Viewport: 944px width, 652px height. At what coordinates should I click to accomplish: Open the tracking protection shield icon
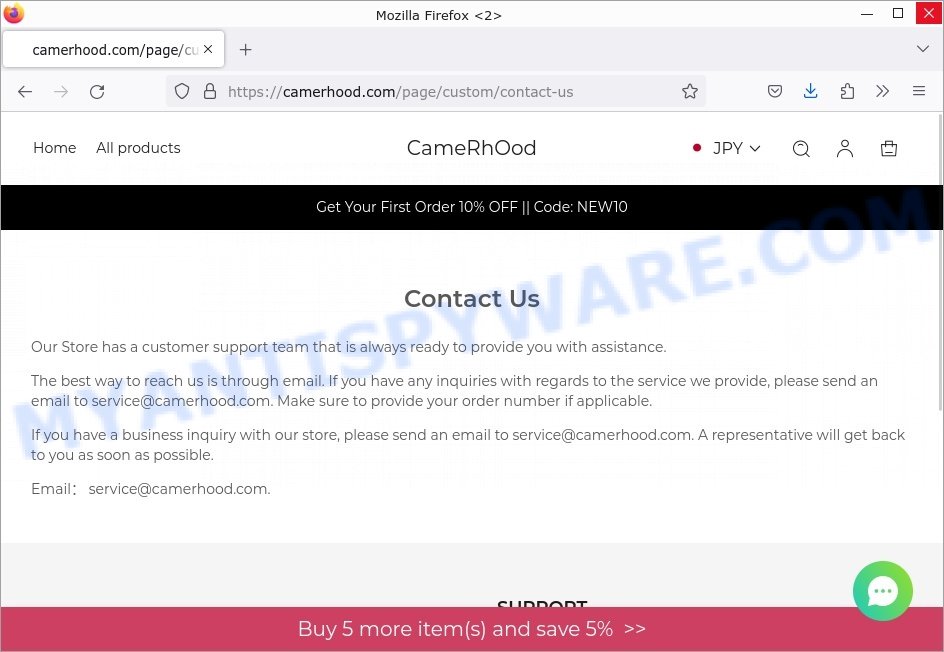(182, 92)
